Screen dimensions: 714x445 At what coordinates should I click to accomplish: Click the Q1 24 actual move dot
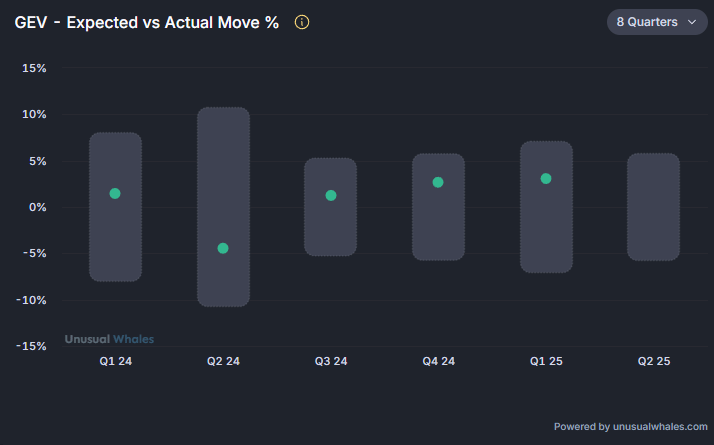(x=115, y=193)
